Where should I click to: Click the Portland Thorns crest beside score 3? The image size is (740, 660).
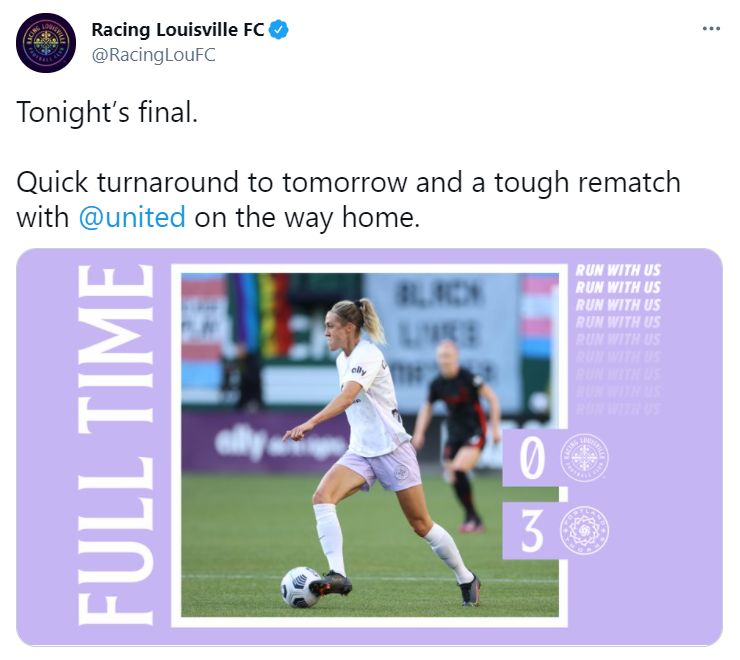tap(584, 530)
